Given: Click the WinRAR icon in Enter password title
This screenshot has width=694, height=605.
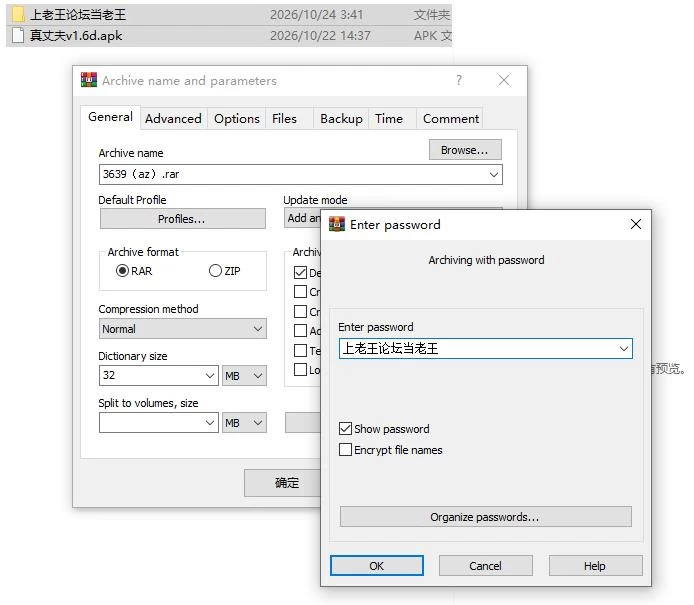Looking at the screenshot, I should click(x=337, y=224).
